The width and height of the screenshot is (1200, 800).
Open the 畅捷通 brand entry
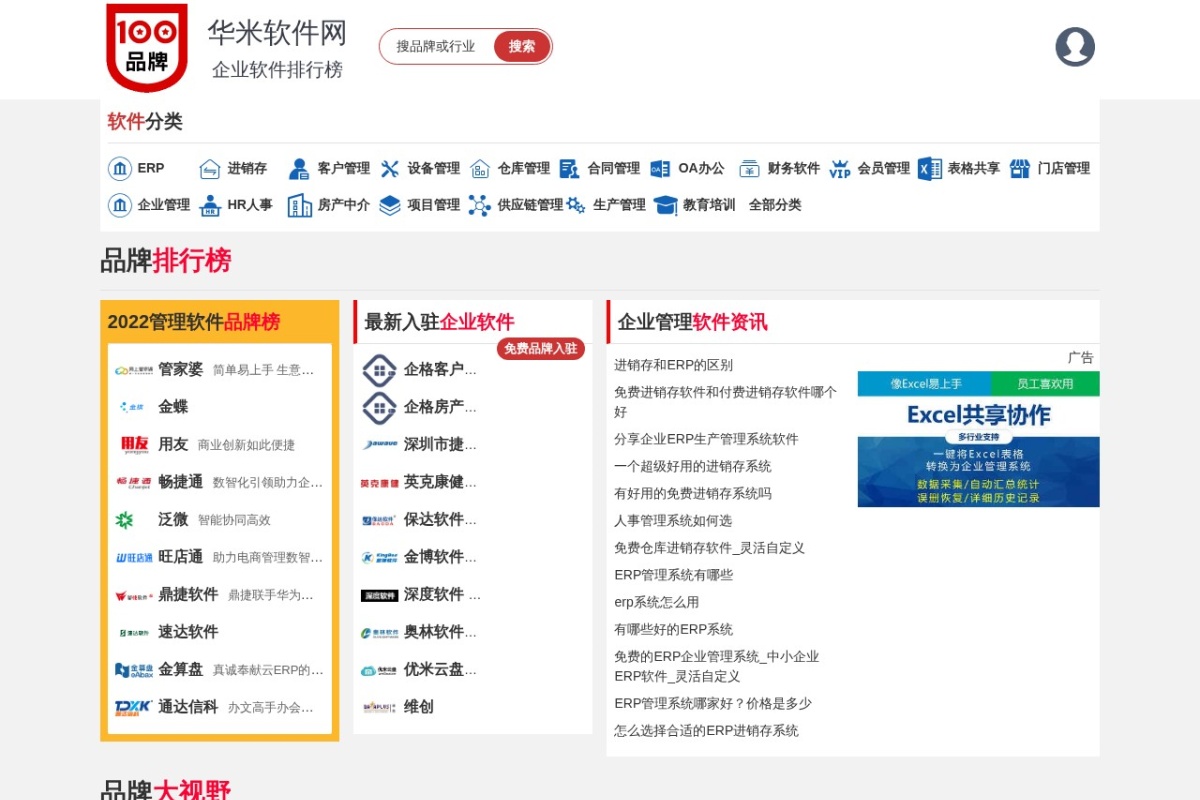219,482
